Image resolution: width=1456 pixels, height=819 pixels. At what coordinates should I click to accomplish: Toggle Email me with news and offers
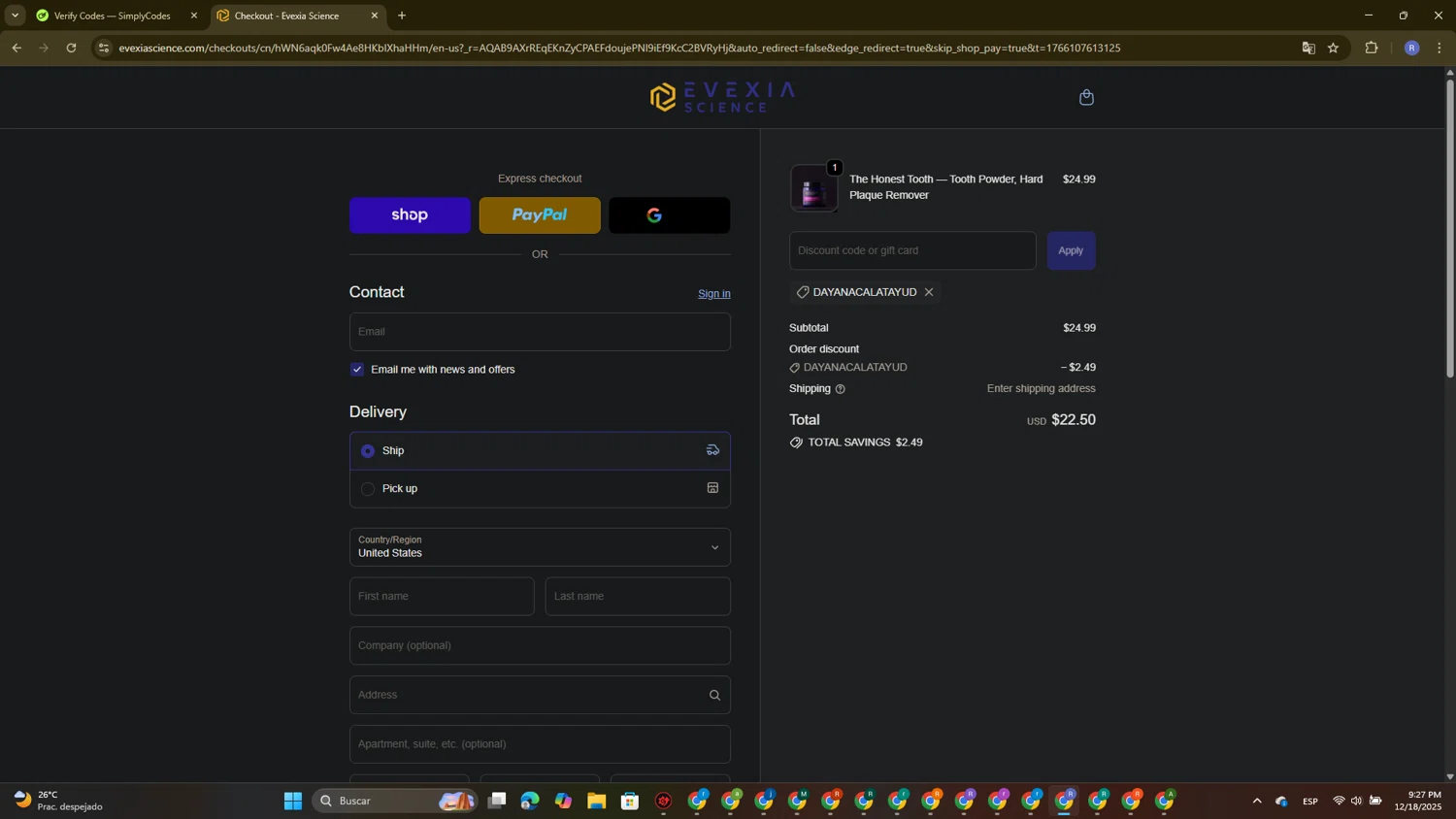357,370
